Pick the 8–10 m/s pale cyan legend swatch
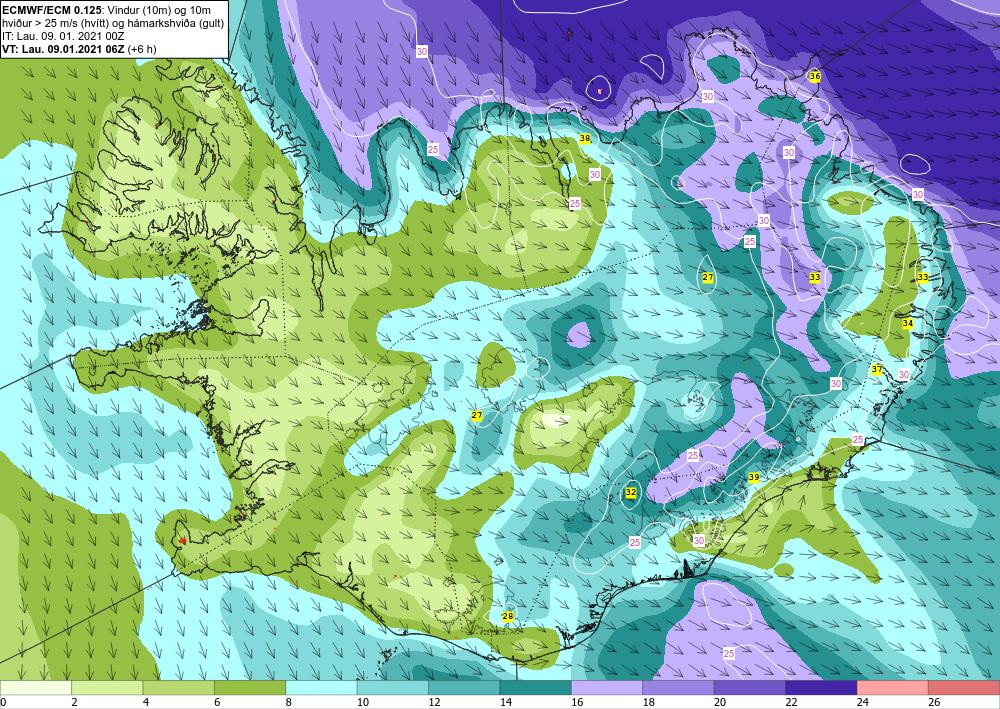Image resolution: width=1000 pixels, height=709 pixels. point(321,687)
